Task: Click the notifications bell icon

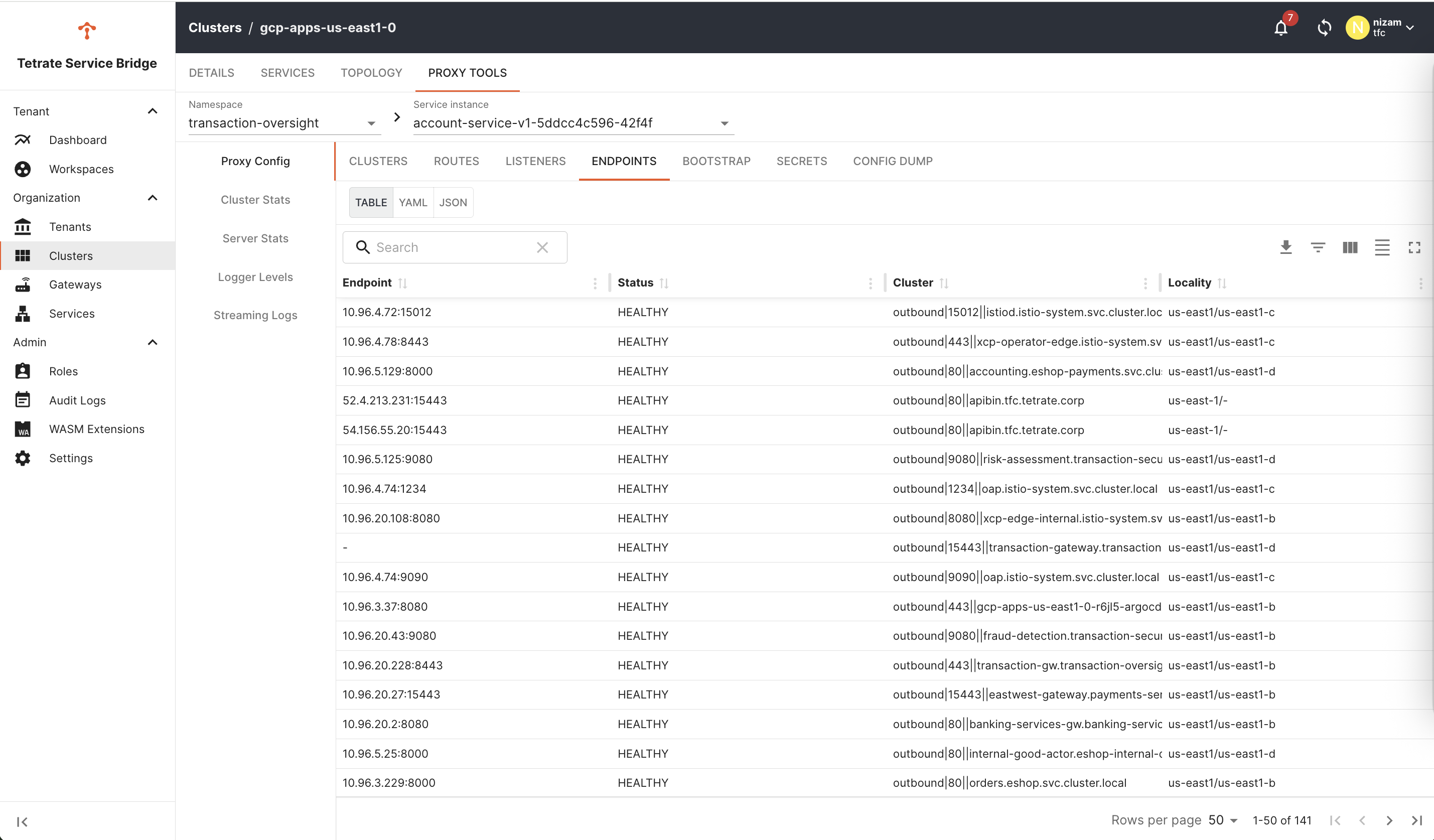Action: tap(1280, 27)
